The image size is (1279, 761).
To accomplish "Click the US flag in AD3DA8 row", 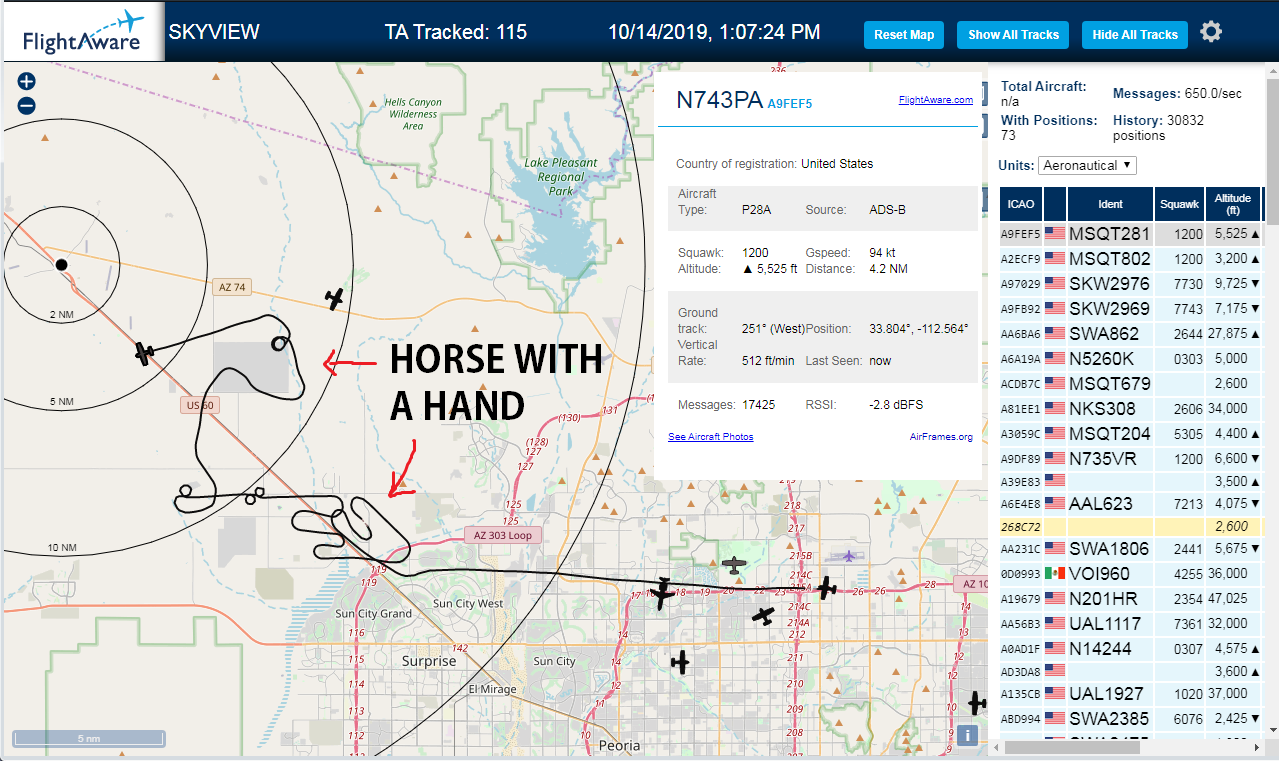I will pos(1055,671).
